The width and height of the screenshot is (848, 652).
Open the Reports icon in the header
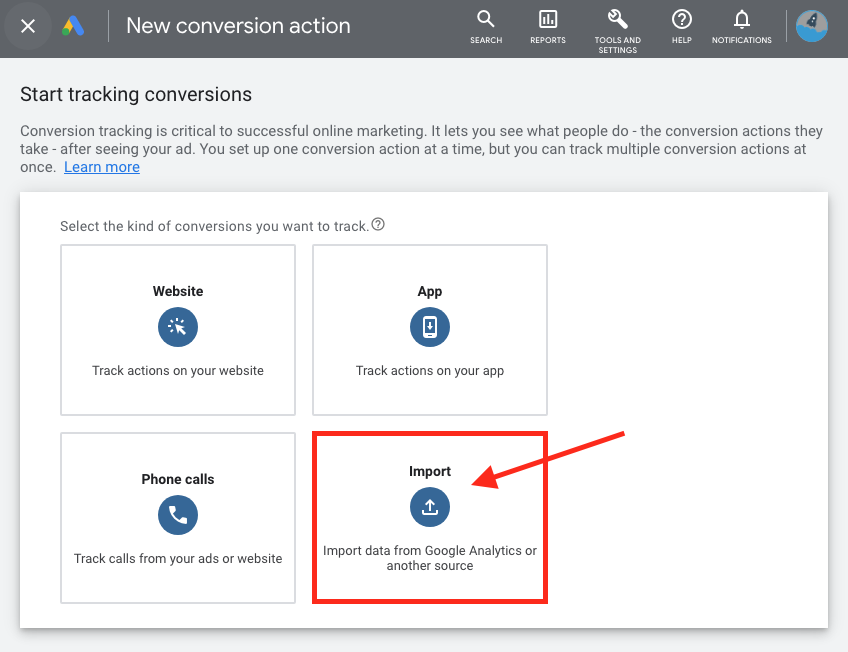pos(548,19)
